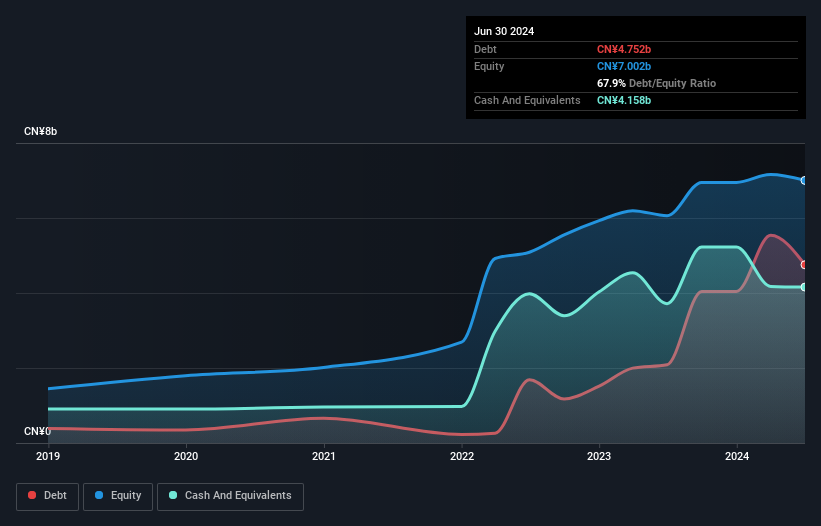Click the CN¥8b y-axis label
Viewport: 821px width, 526px height.
(40, 131)
